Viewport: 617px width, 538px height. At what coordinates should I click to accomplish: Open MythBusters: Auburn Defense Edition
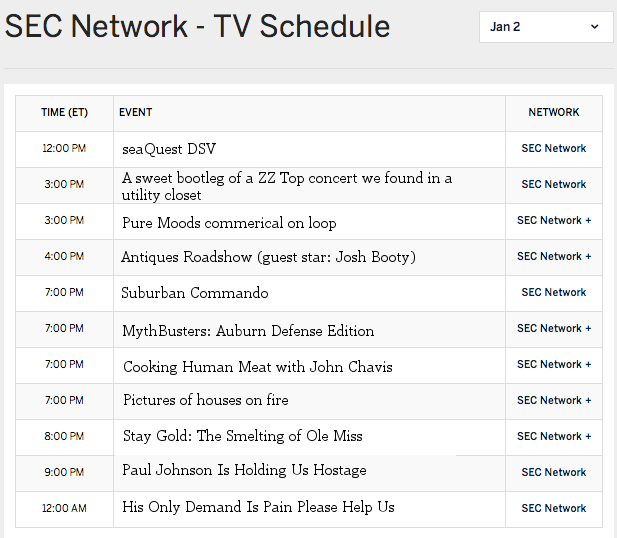248,331
